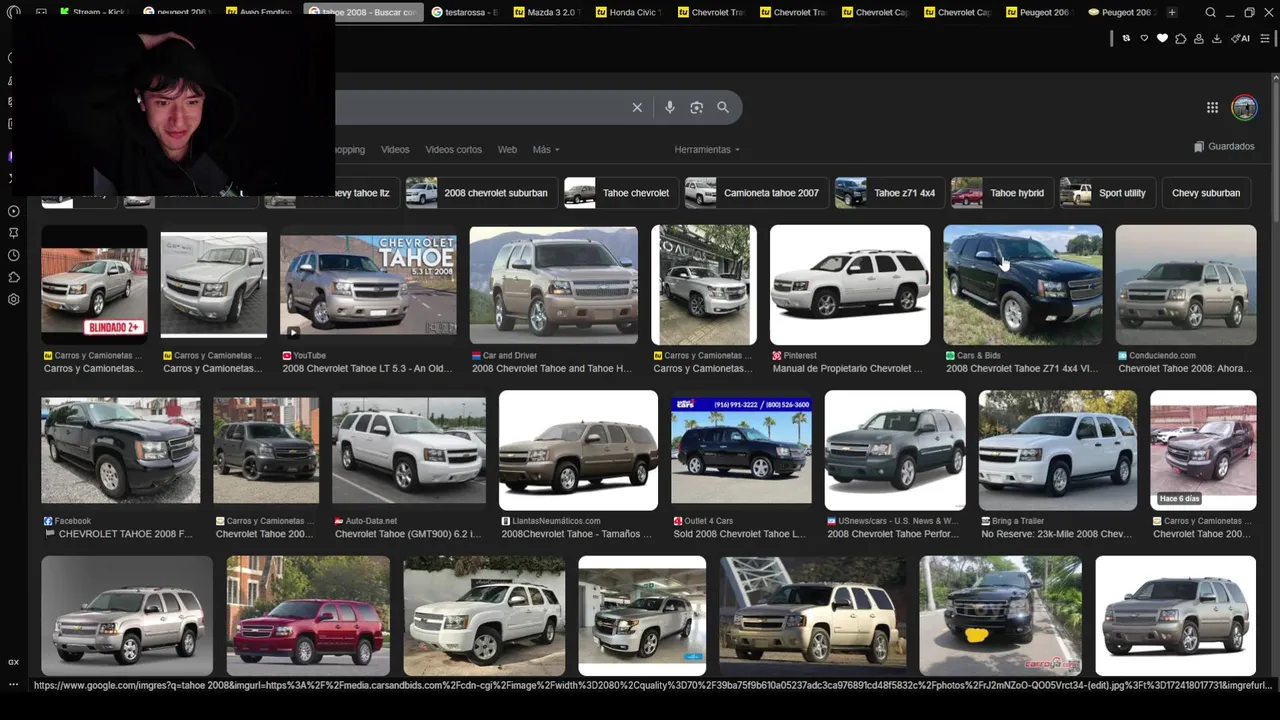Start voice search with the microphone icon

(670, 108)
